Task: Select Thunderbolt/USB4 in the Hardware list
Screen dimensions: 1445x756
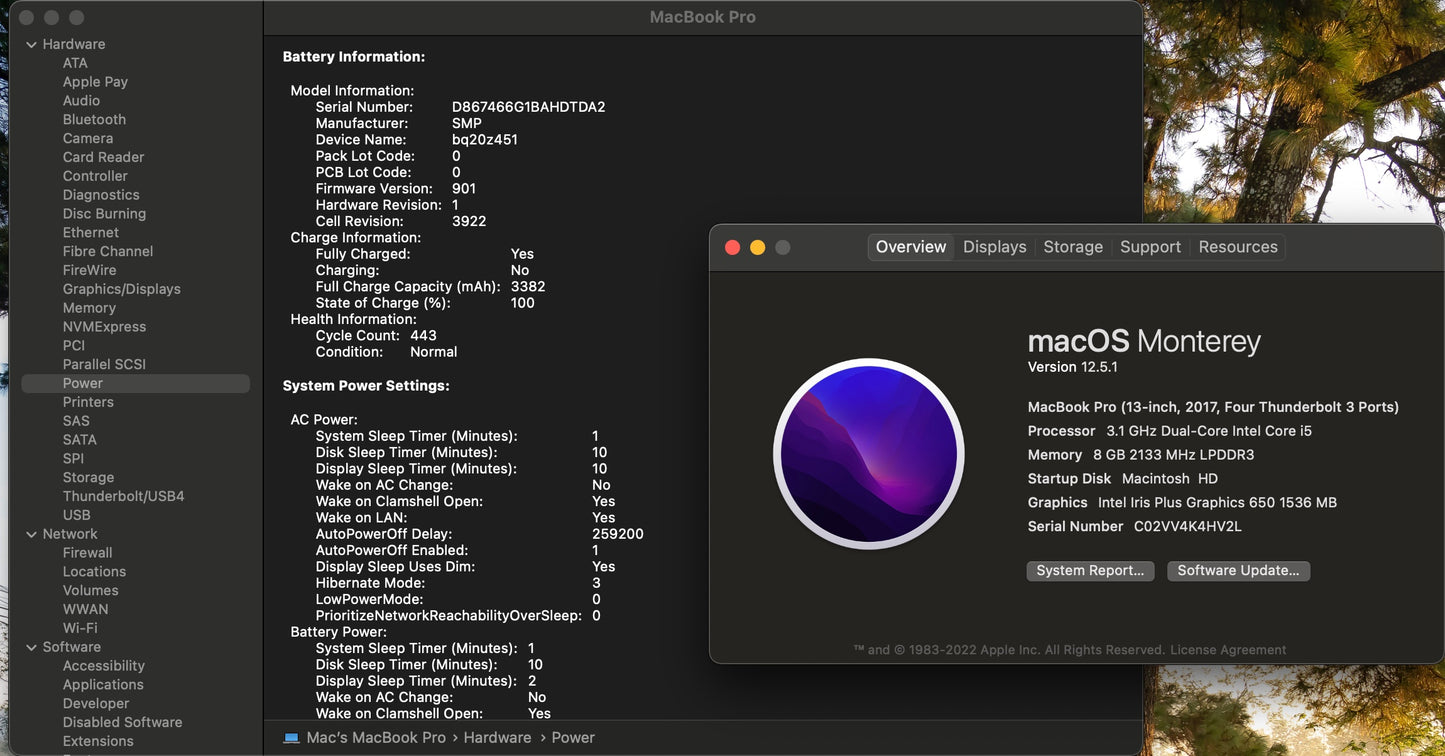Action: tap(123, 496)
